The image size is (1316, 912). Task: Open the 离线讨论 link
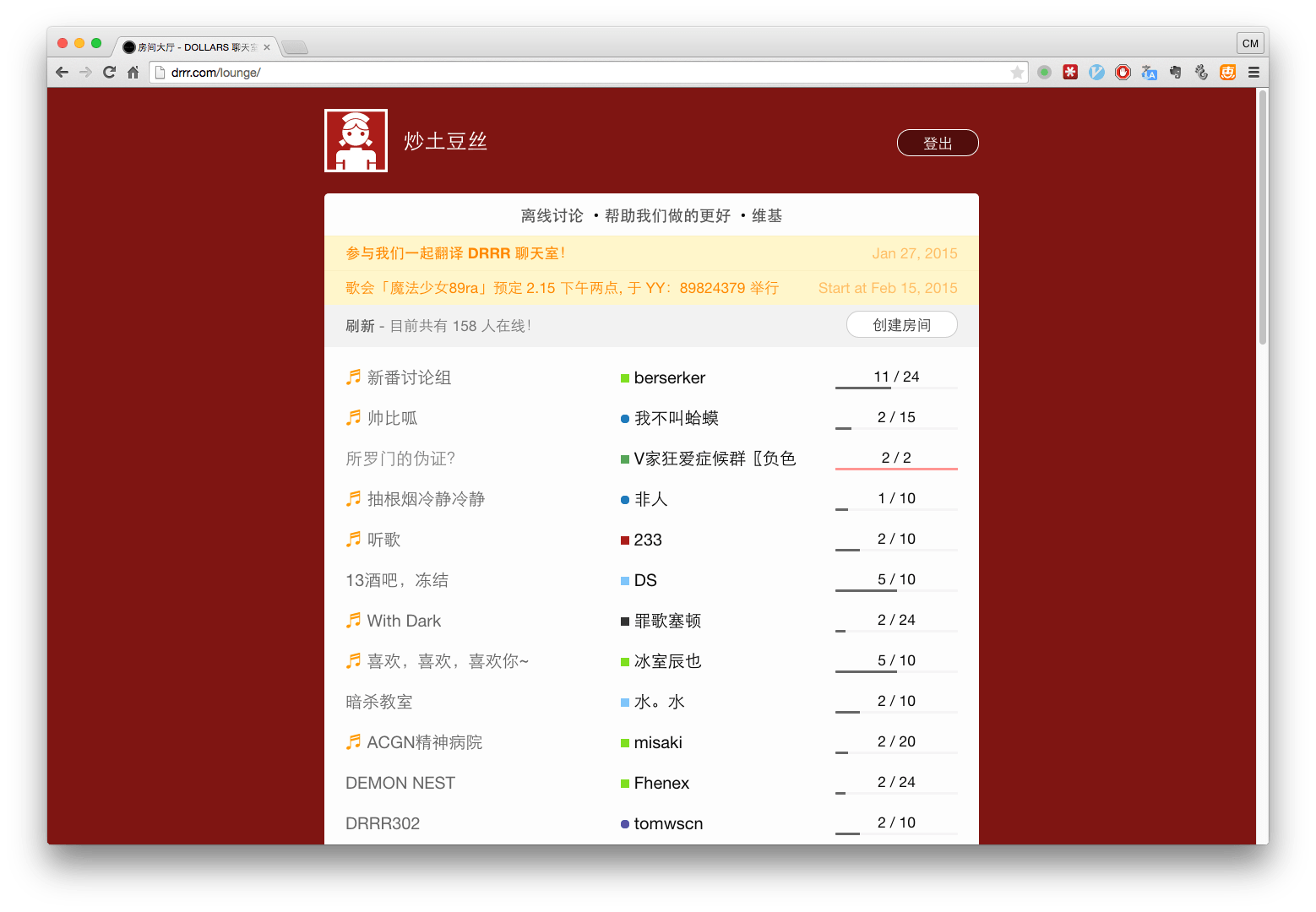pos(552,216)
